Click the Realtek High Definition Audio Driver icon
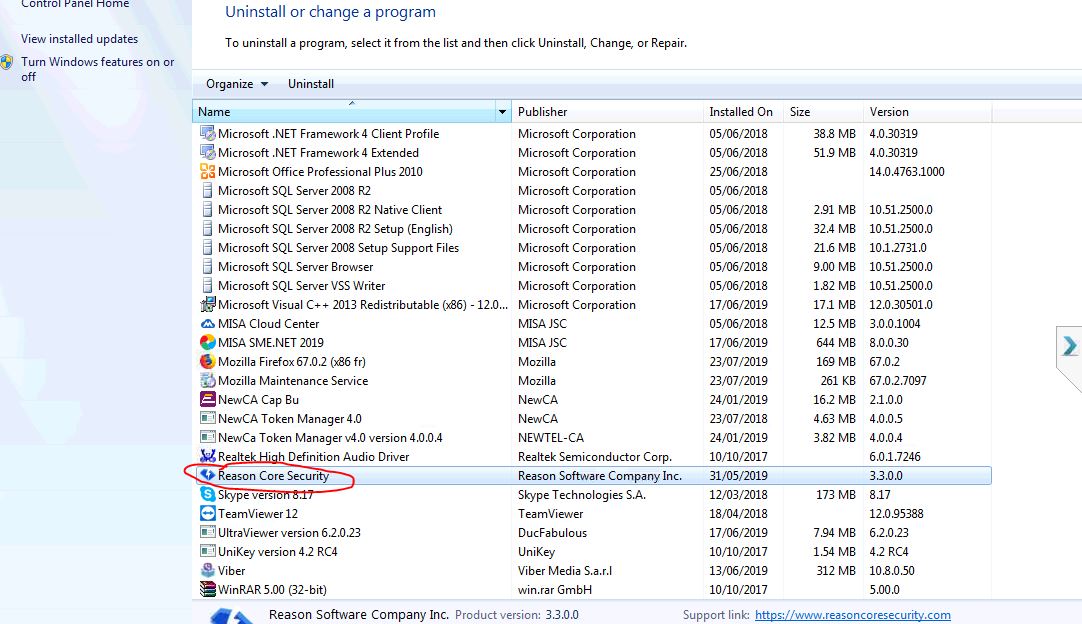The height and width of the screenshot is (624, 1082). 207,456
